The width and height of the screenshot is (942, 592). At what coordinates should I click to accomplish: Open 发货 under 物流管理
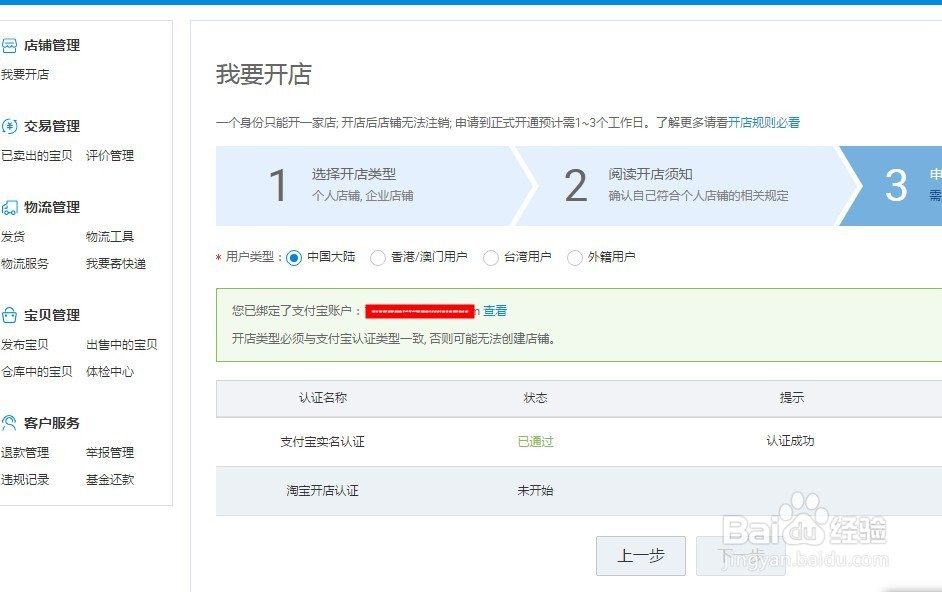13,237
